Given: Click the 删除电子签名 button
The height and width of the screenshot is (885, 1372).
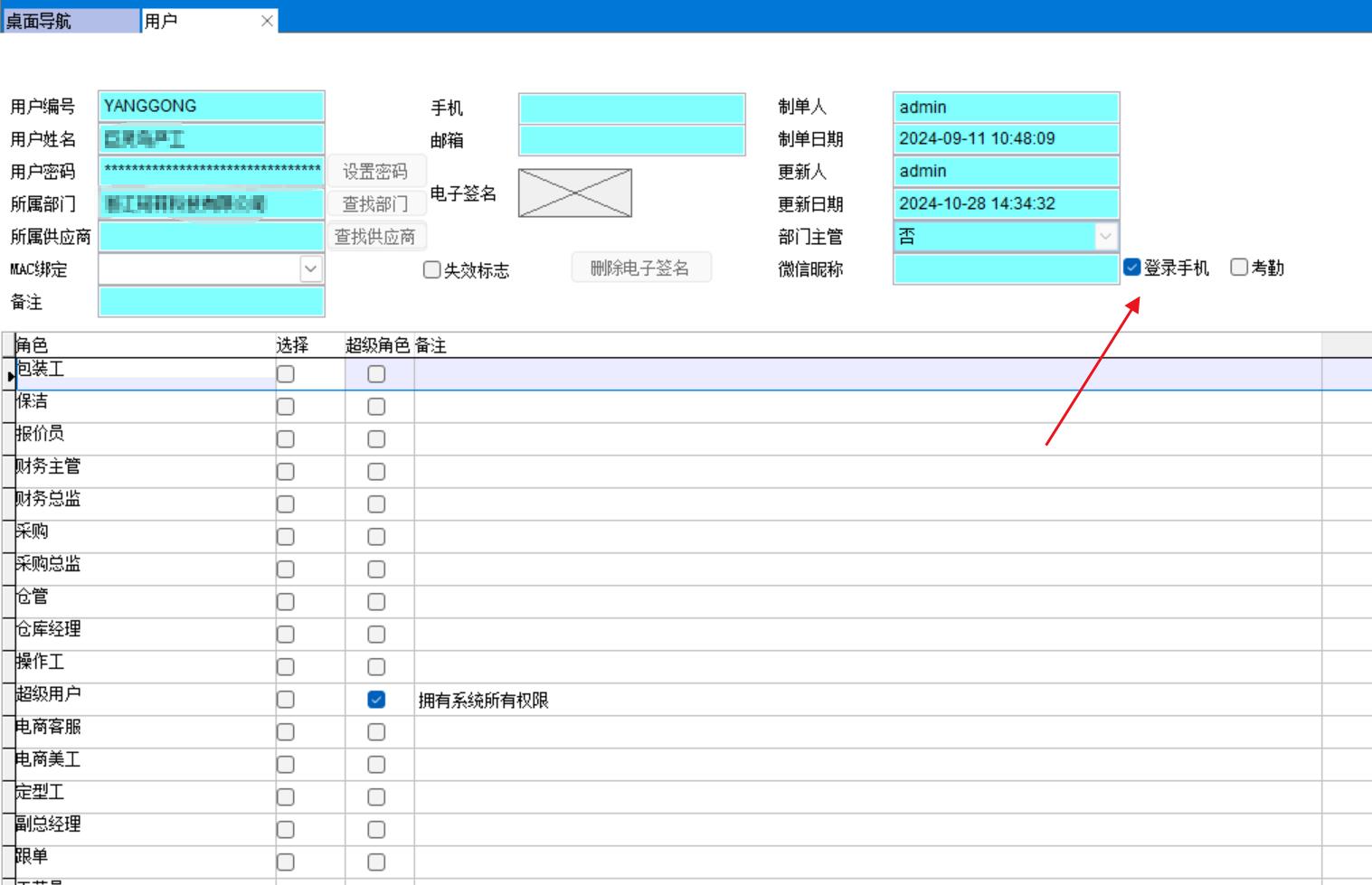Looking at the screenshot, I should (x=639, y=268).
